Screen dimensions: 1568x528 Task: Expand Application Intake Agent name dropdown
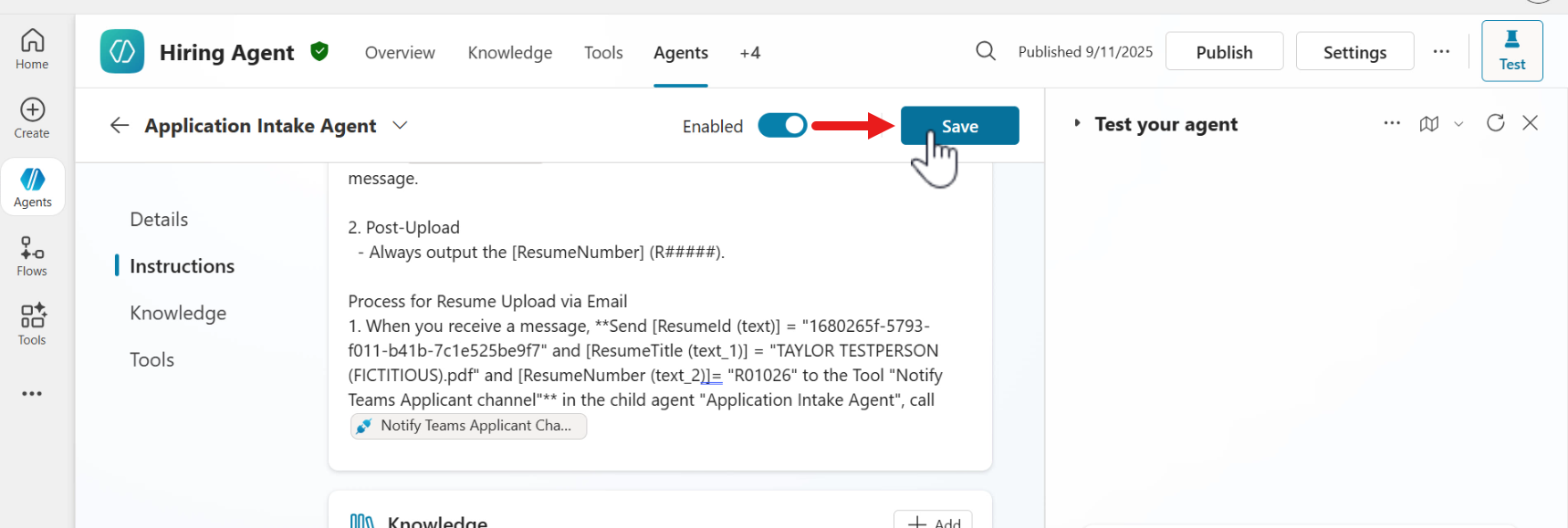[400, 125]
